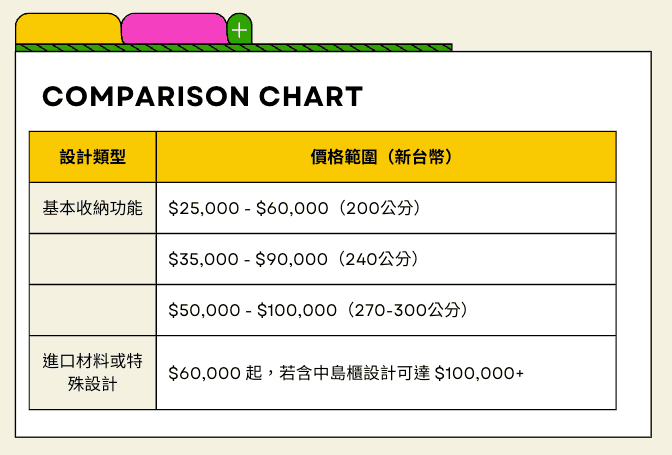
Task: Click blank white area right of title
Action: (500, 97)
